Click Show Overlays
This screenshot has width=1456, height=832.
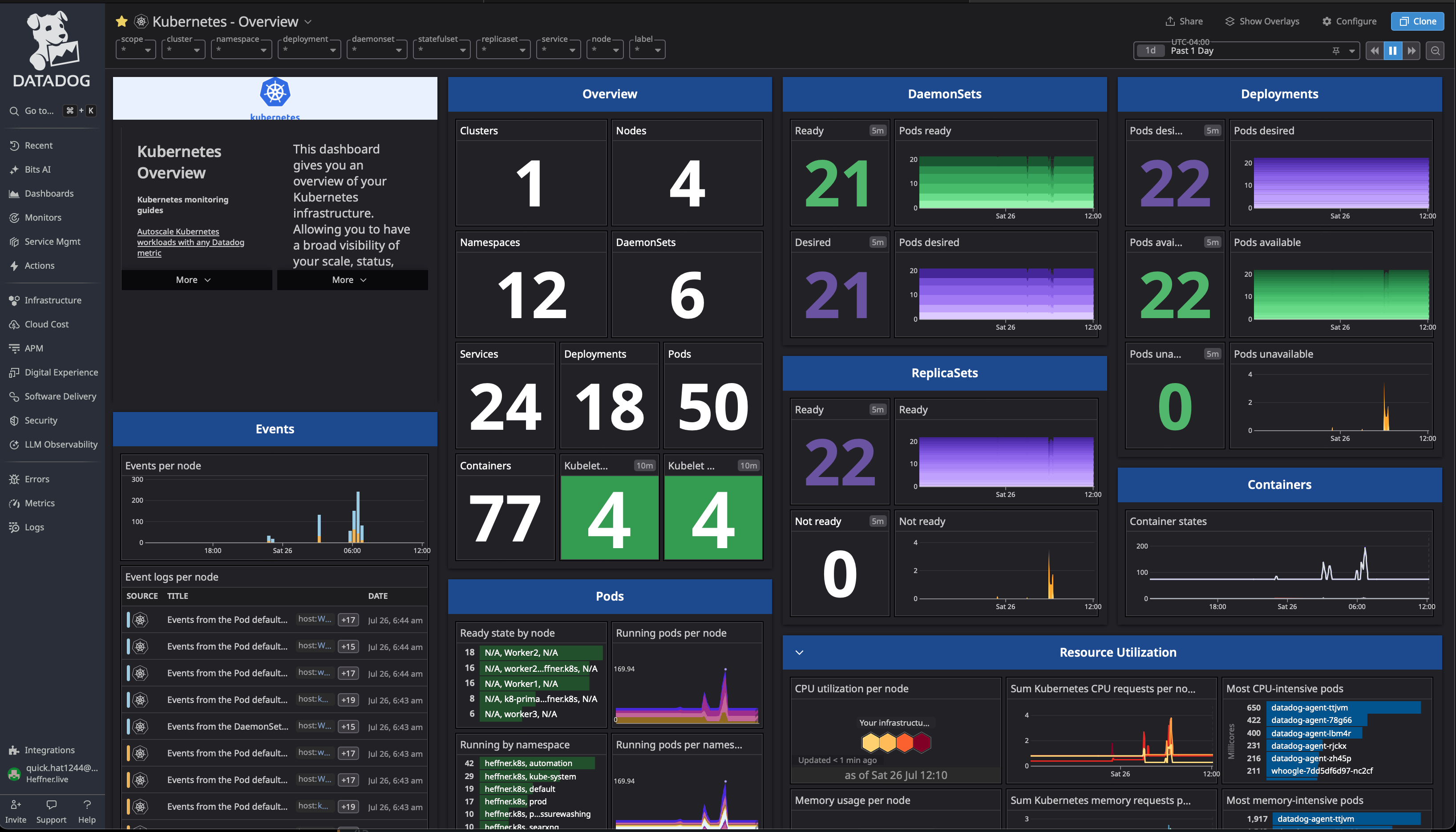tap(1262, 21)
